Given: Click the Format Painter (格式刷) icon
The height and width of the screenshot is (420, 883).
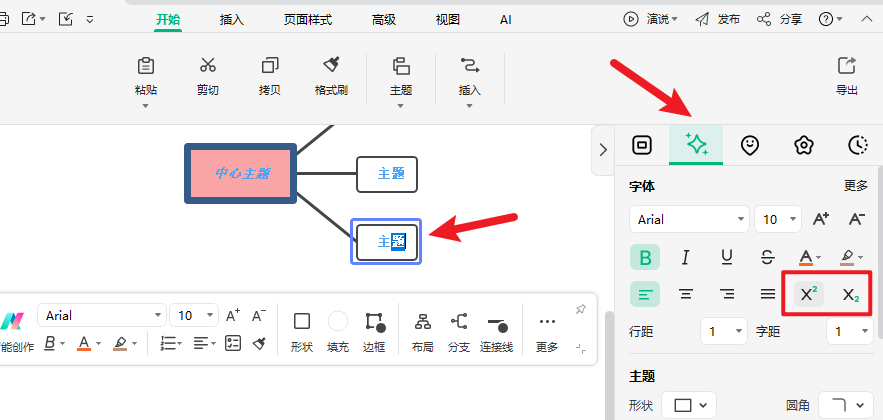Looking at the screenshot, I should [x=331, y=67].
